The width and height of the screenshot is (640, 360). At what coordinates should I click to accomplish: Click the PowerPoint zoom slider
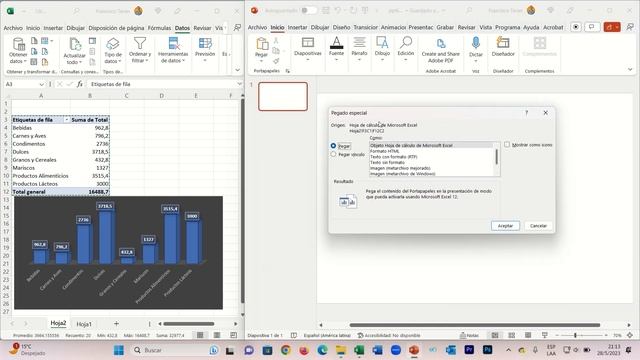point(583,335)
